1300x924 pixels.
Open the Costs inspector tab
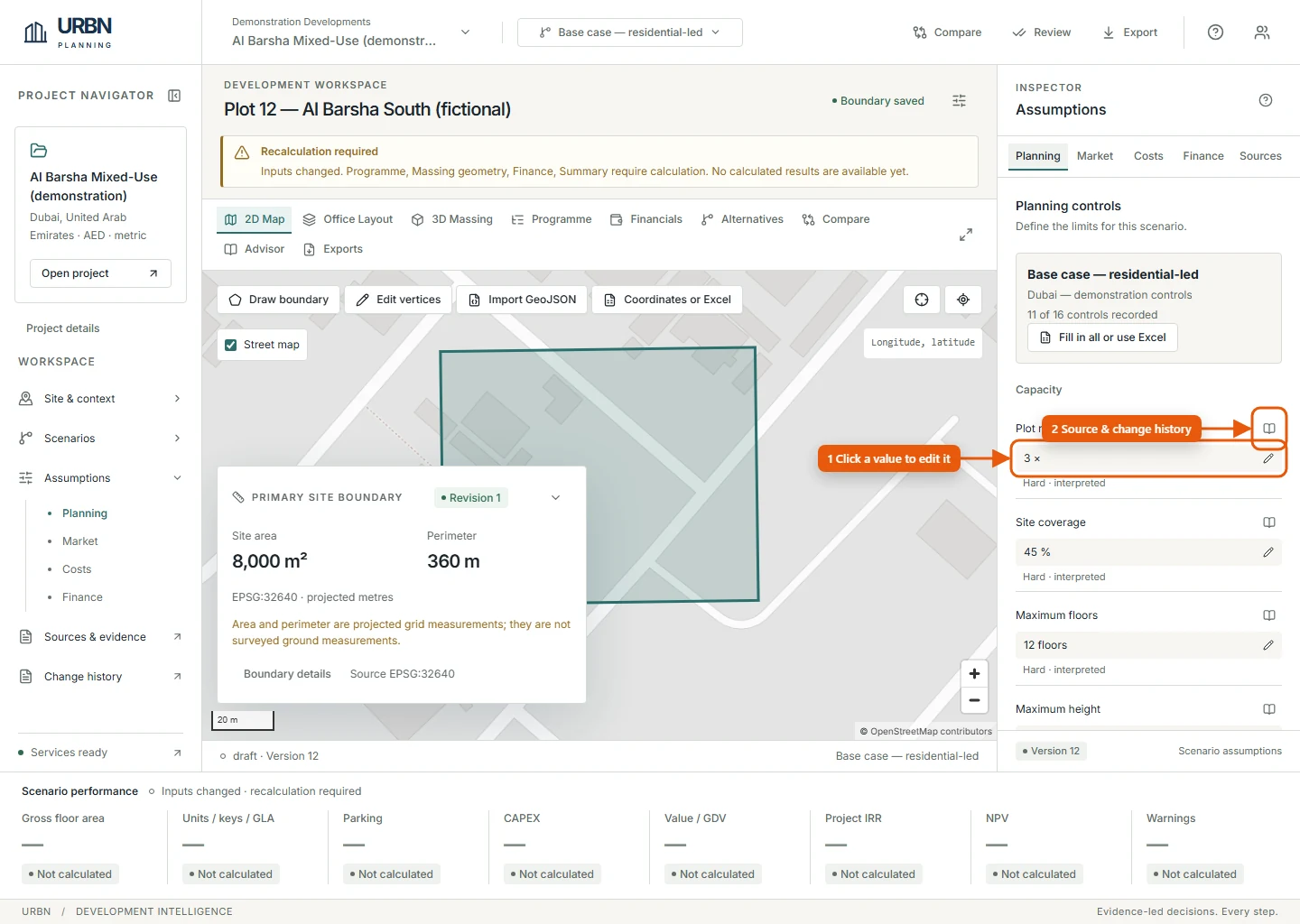1148,156
